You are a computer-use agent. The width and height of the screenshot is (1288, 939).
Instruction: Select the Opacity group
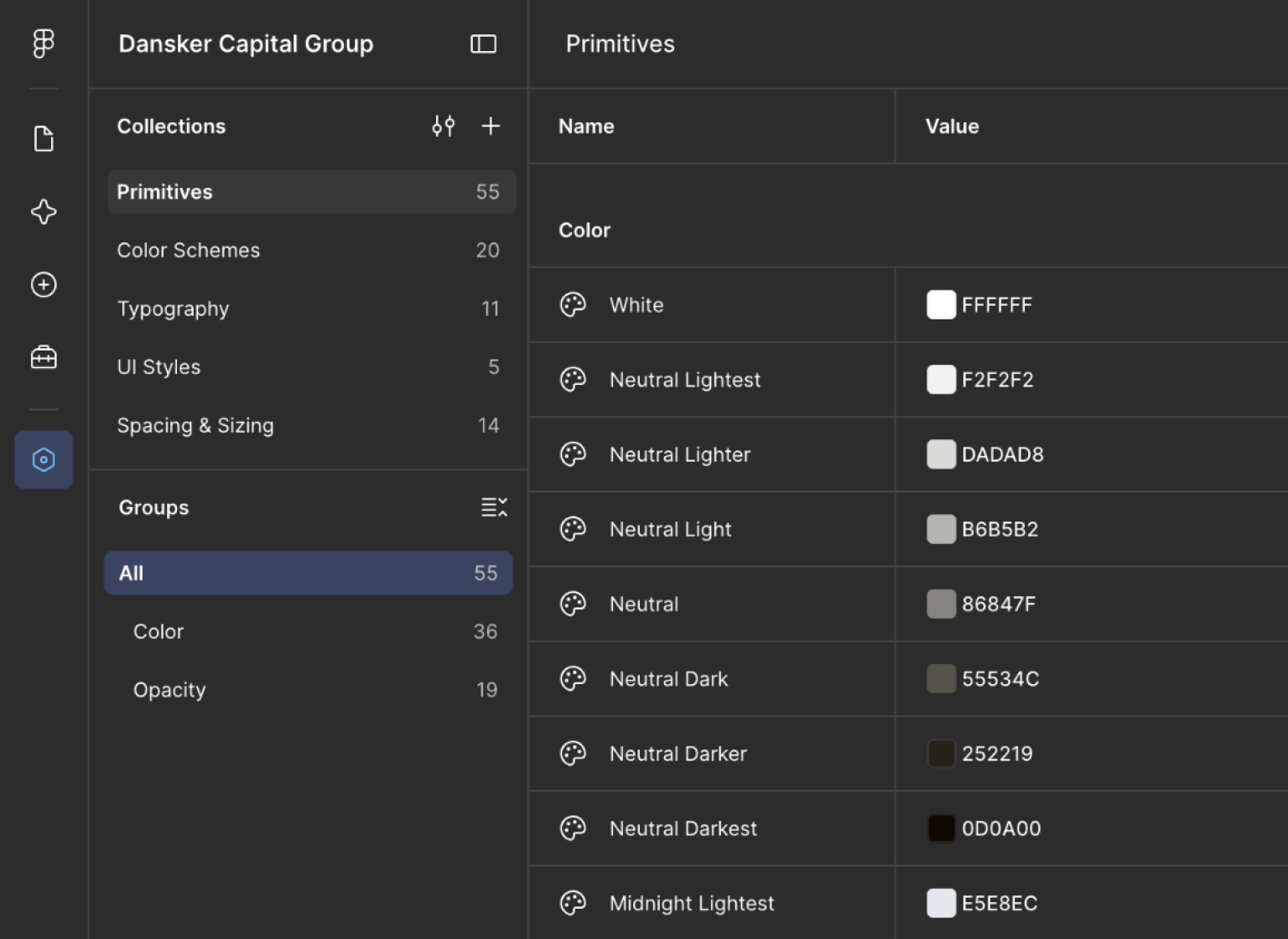[x=308, y=690]
